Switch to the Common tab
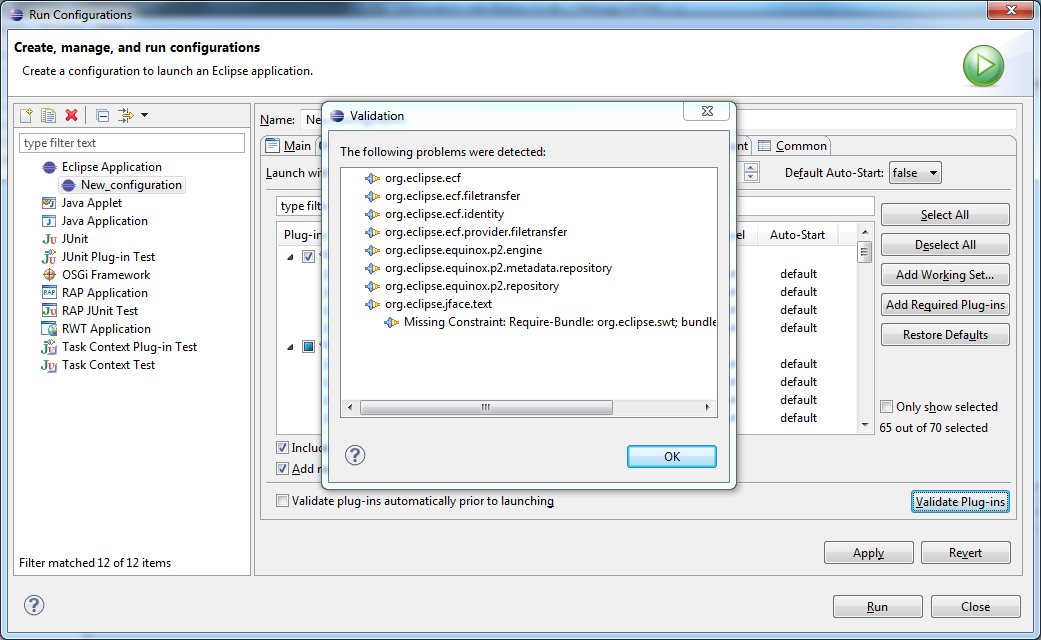Screen dimensions: 1041x640 coord(793,146)
